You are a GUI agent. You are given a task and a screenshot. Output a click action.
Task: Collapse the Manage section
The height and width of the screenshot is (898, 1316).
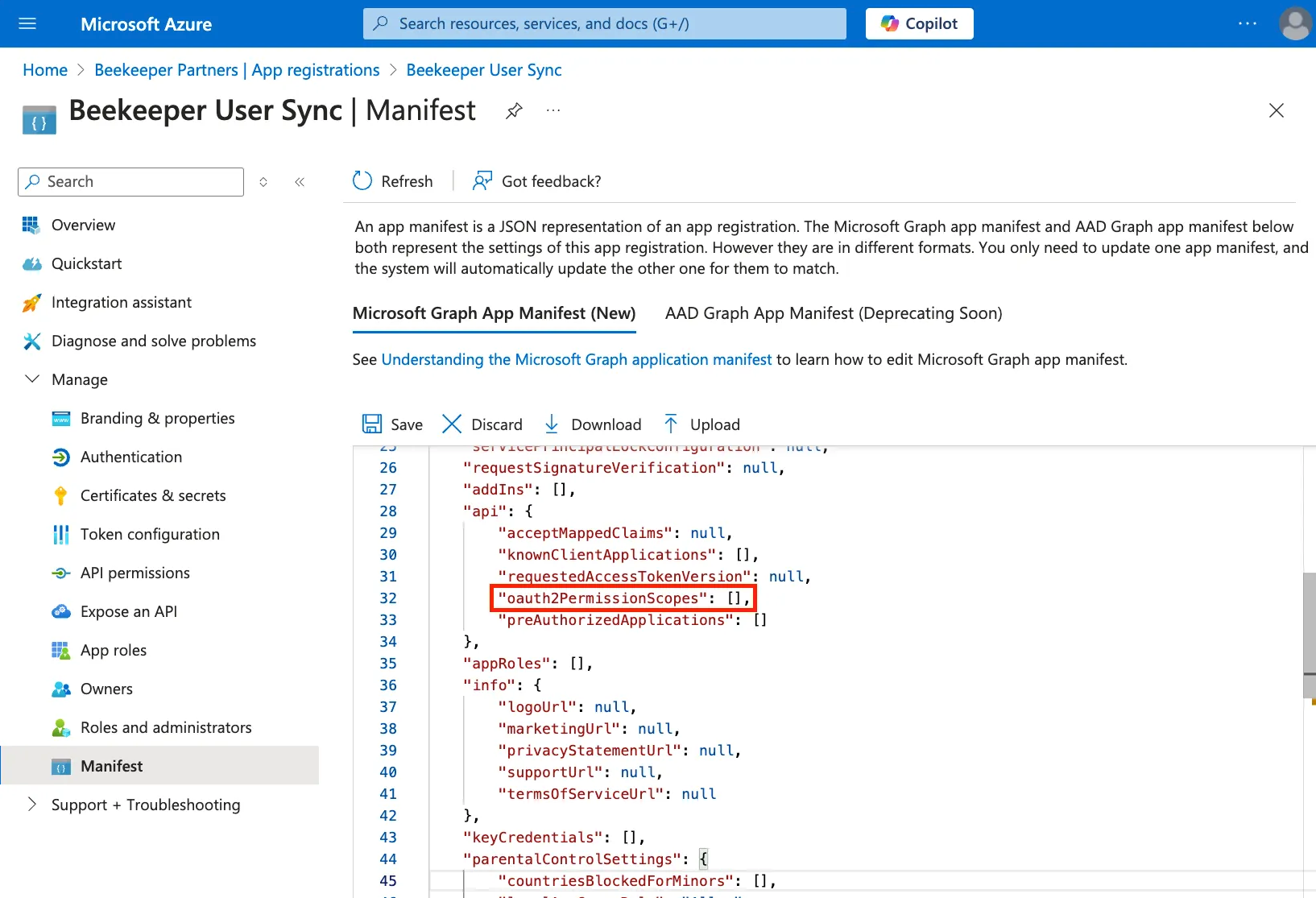point(32,379)
